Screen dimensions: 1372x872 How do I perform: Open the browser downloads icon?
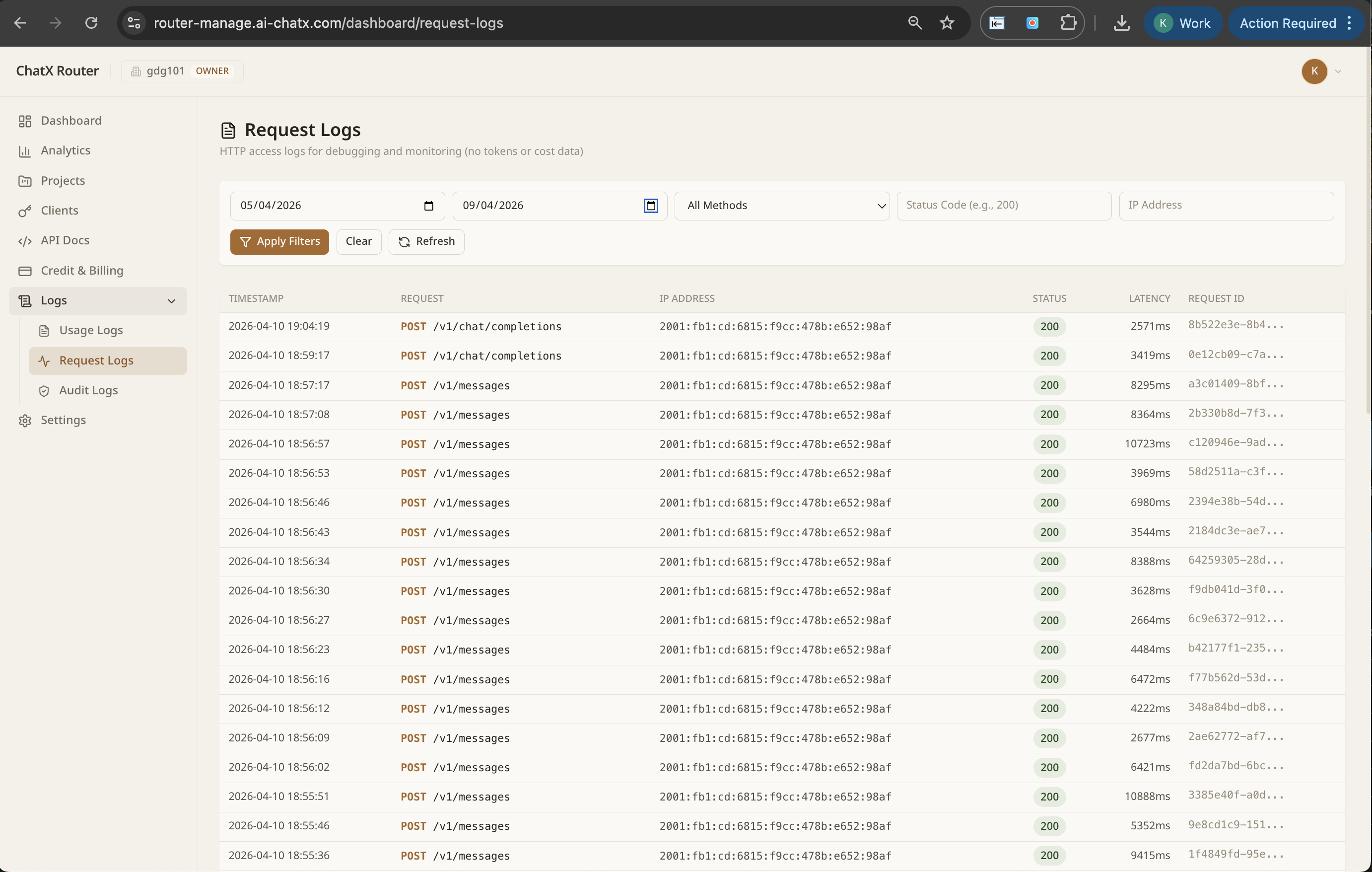click(1121, 23)
